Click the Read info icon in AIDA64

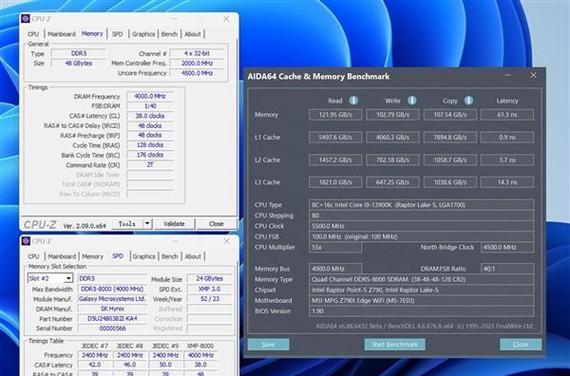[353, 100]
